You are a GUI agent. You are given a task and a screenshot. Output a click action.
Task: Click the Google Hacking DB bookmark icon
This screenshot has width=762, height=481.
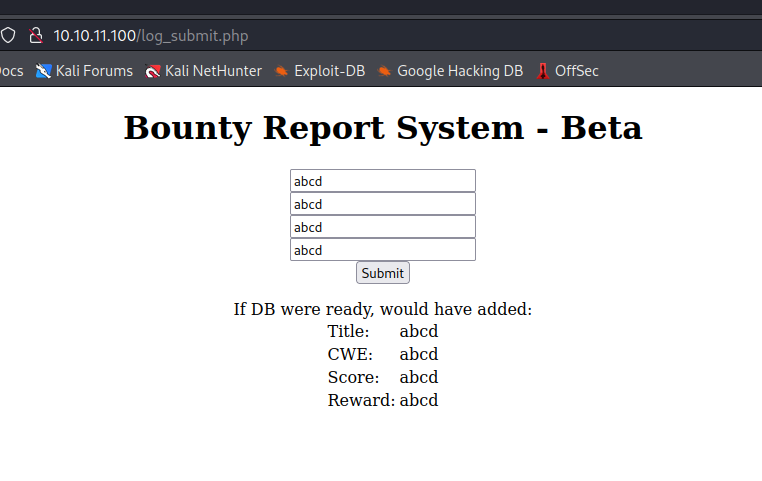385,71
